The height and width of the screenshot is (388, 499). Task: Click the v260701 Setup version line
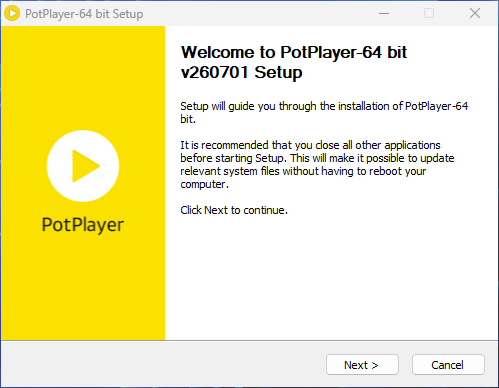241,72
